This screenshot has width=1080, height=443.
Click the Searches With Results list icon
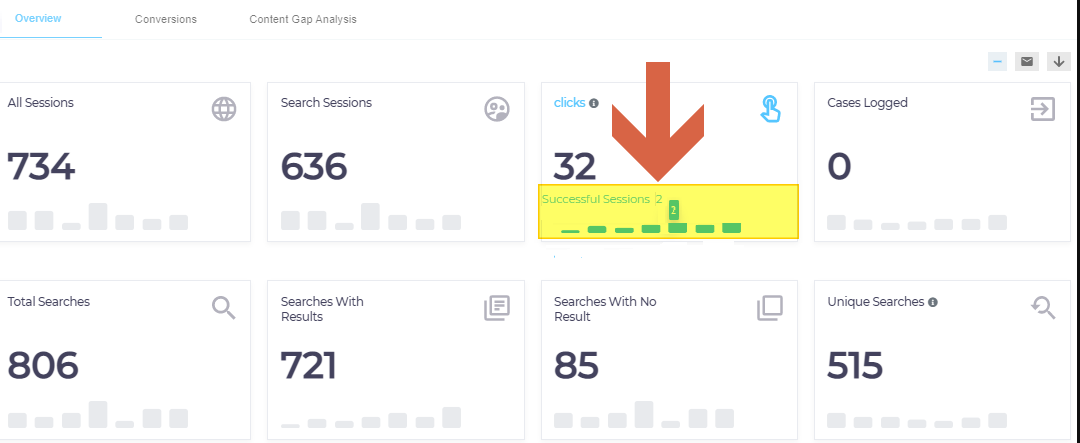click(497, 308)
